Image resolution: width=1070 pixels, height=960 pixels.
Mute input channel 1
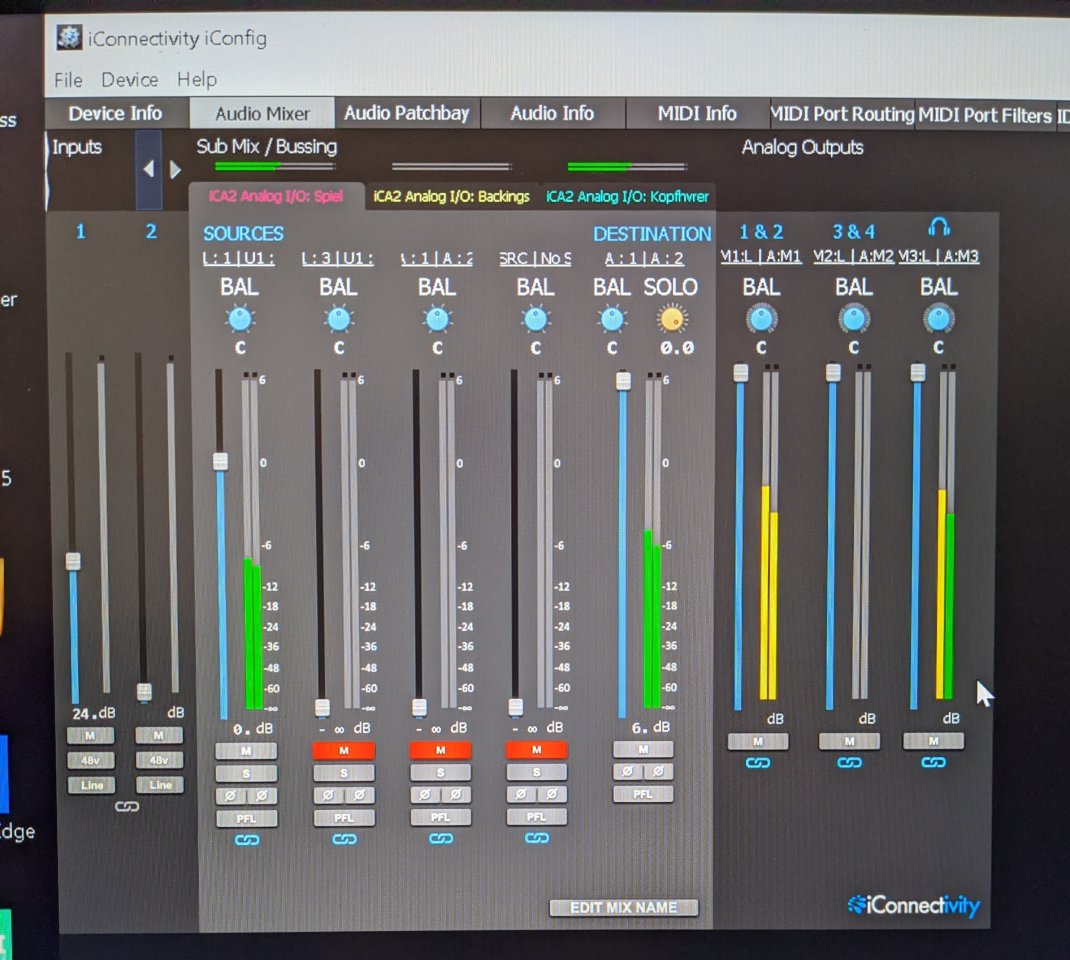90,736
